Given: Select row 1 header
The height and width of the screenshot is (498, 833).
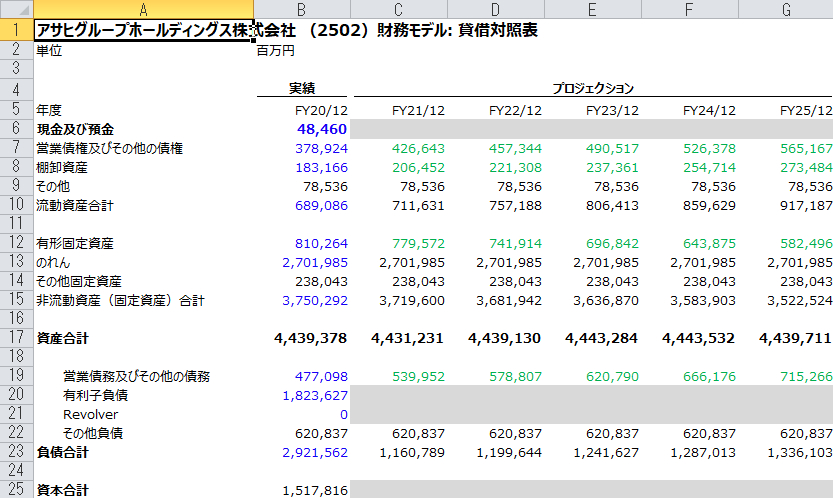Looking at the screenshot, I should [16, 30].
